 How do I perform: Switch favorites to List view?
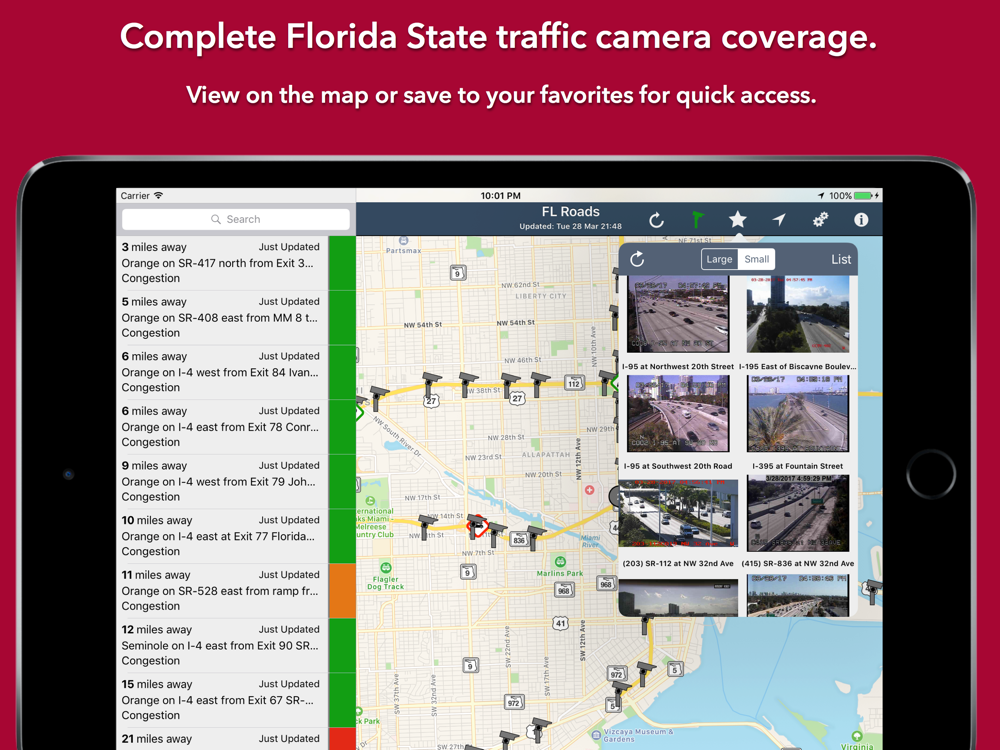pos(841,260)
